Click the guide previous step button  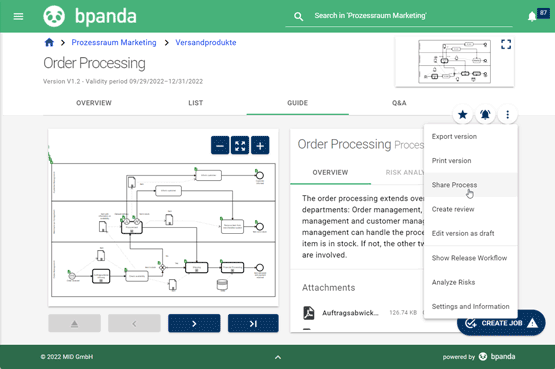click(x=134, y=323)
